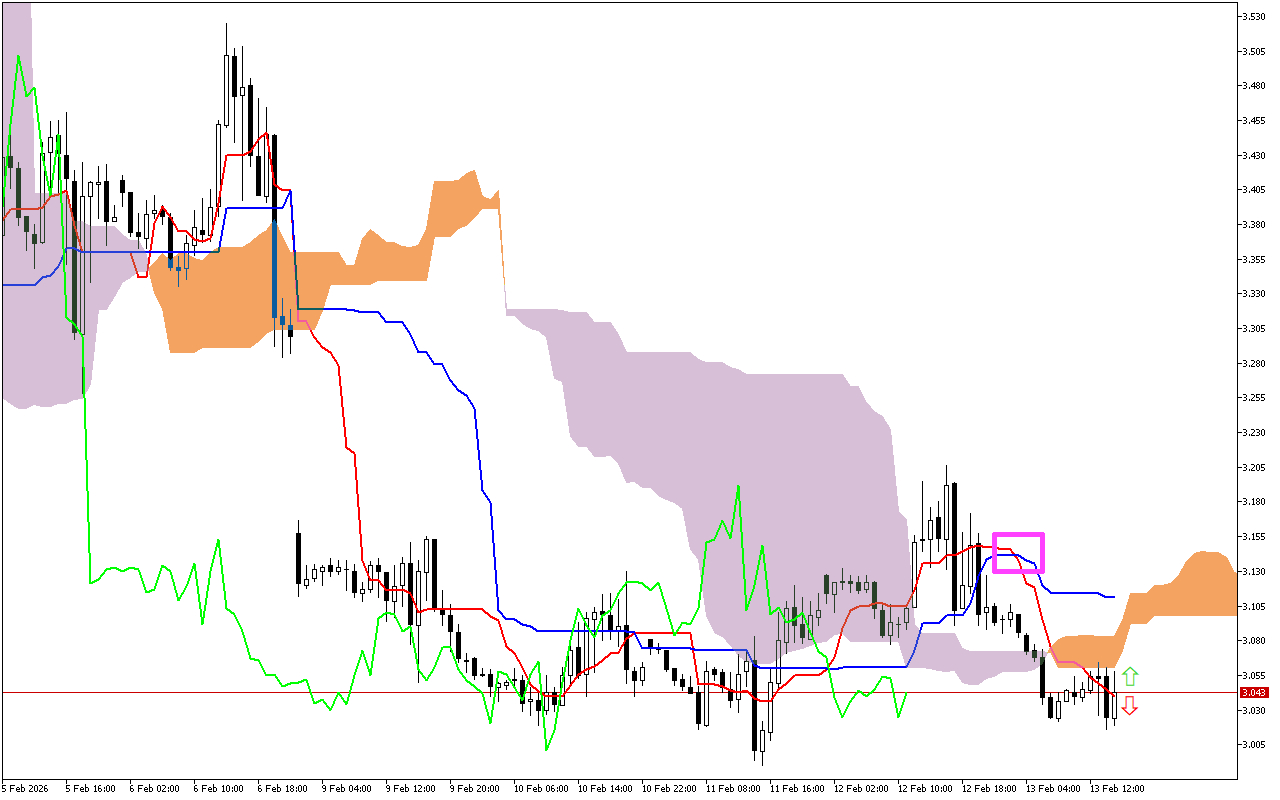Click the 3.005 price axis label
This screenshot has height=800, width=1280.
[x=1254, y=744]
